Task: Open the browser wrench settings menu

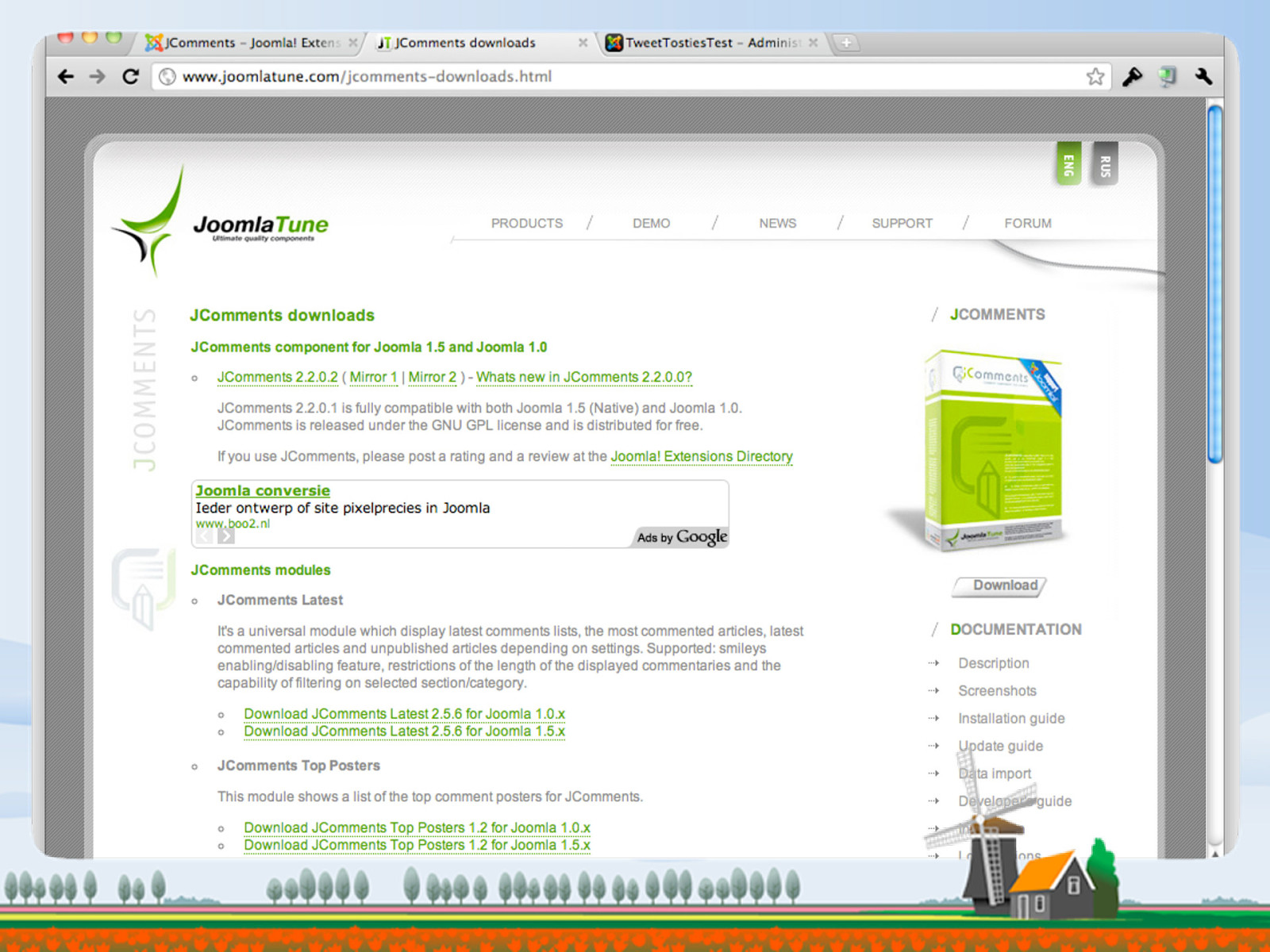Action: 1203,76
